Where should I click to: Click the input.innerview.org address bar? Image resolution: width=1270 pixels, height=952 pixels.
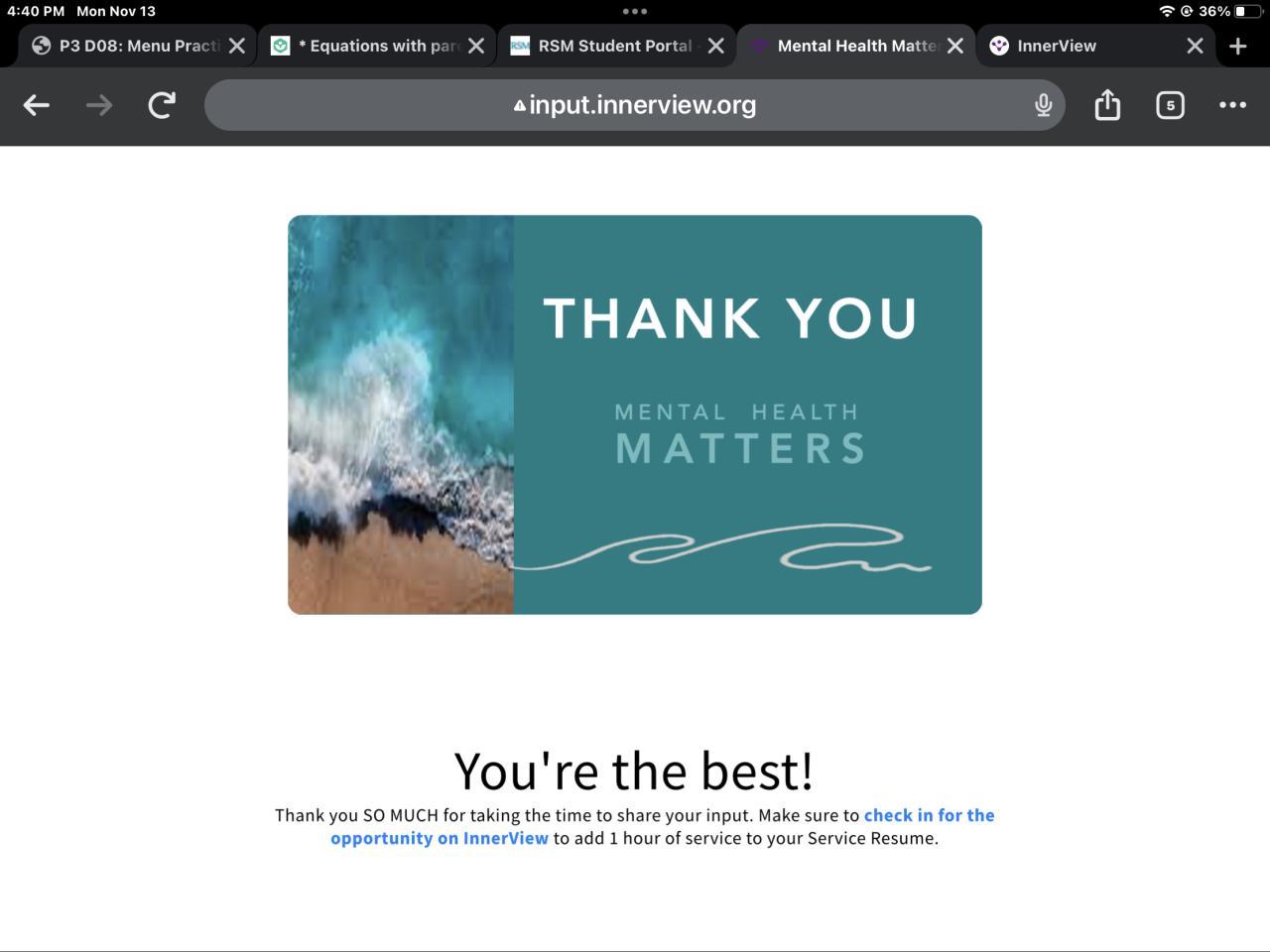tap(635, 105)
